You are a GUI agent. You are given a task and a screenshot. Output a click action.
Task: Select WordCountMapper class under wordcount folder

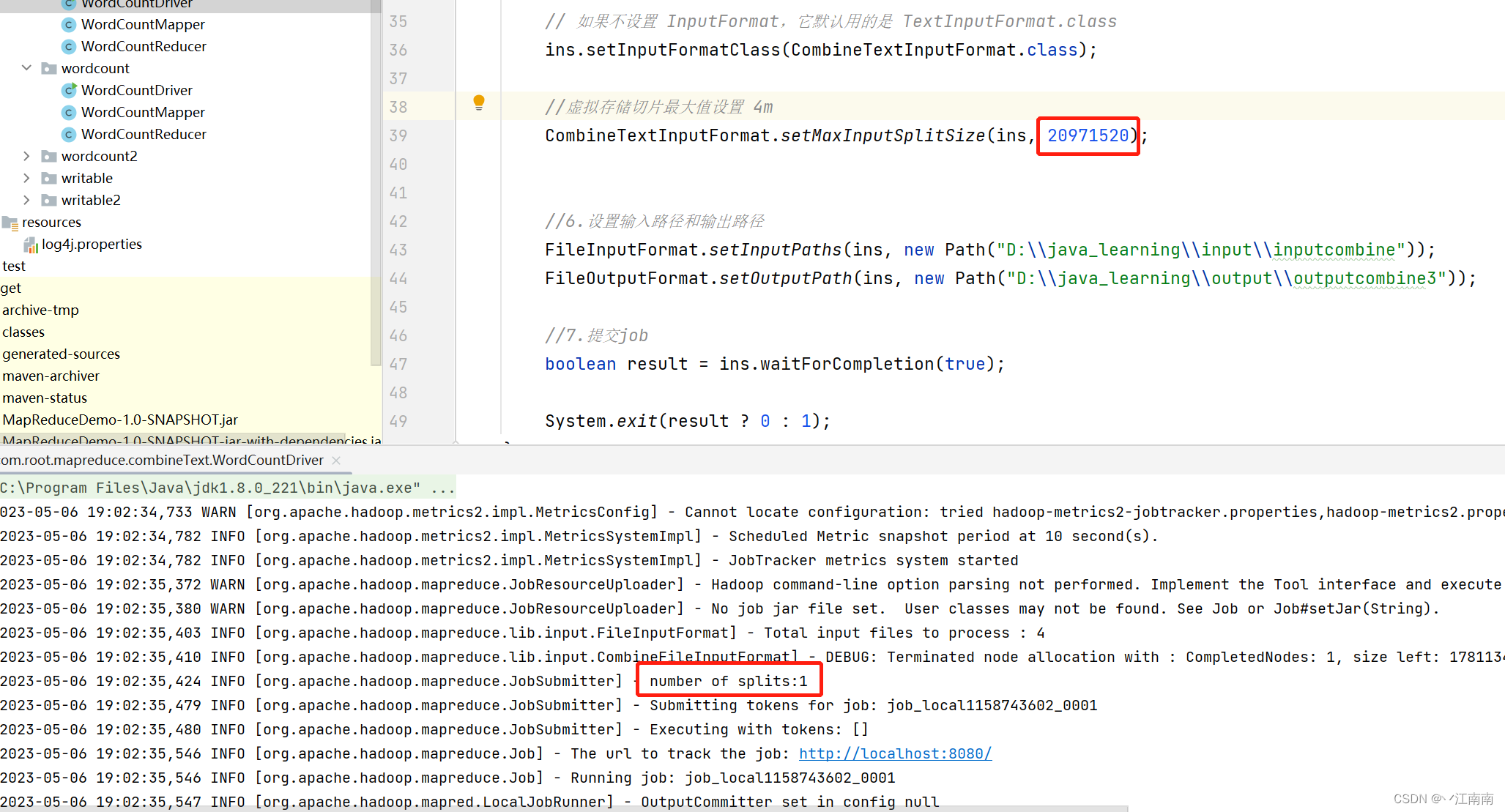click(x=143, y=112)
